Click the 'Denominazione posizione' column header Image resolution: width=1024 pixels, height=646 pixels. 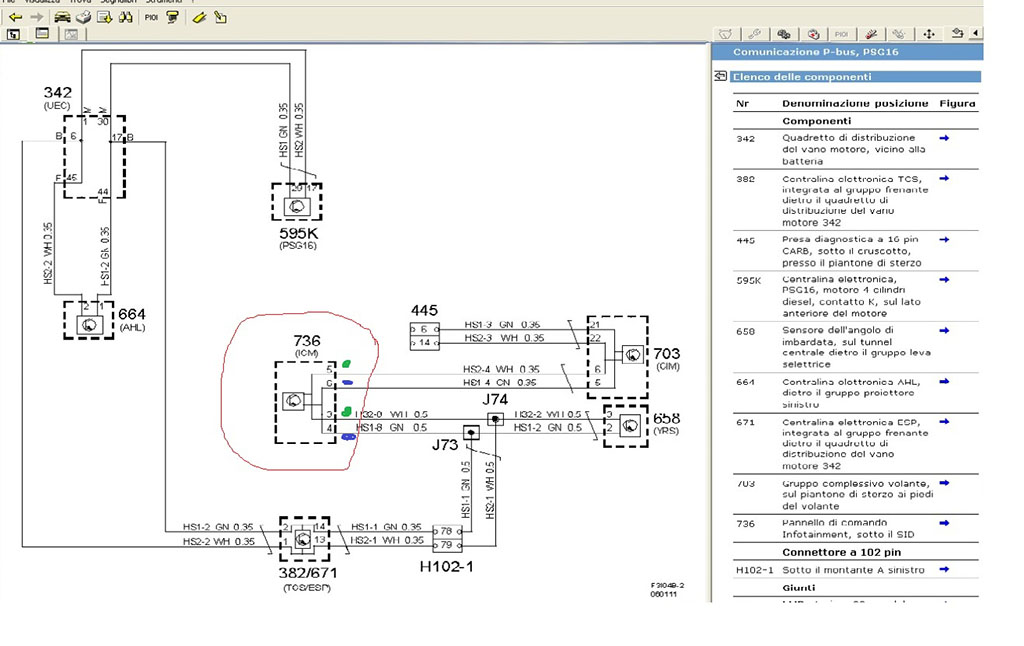[x=855, y=103]
